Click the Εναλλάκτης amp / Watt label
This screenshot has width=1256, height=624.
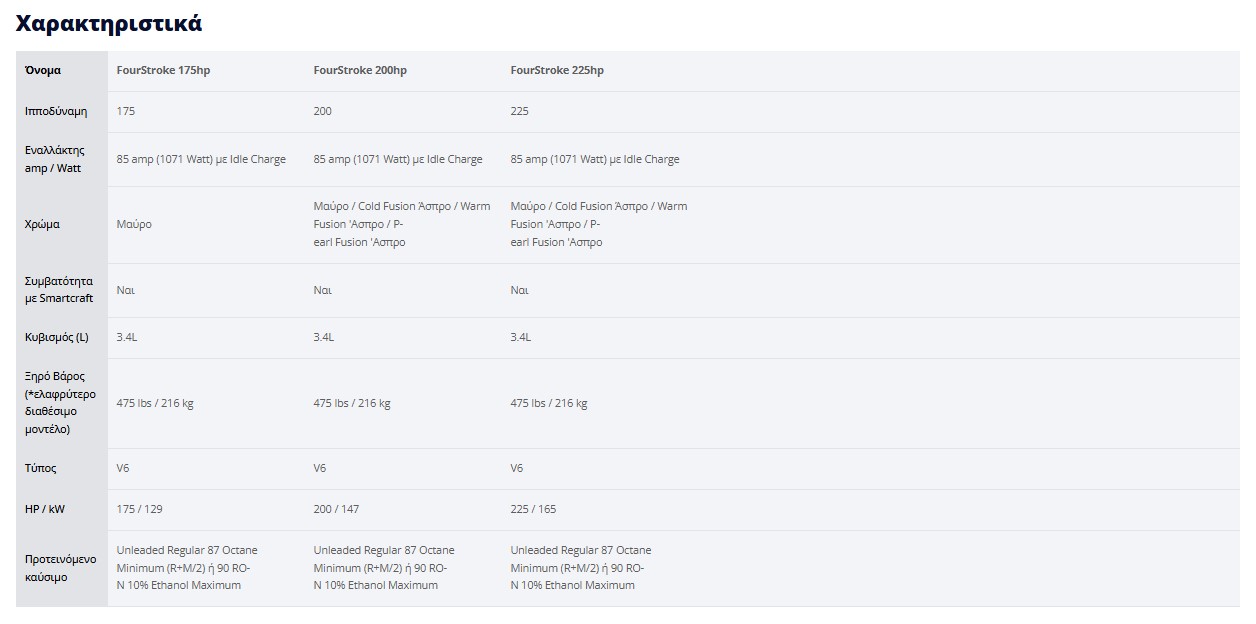(55, 159)
